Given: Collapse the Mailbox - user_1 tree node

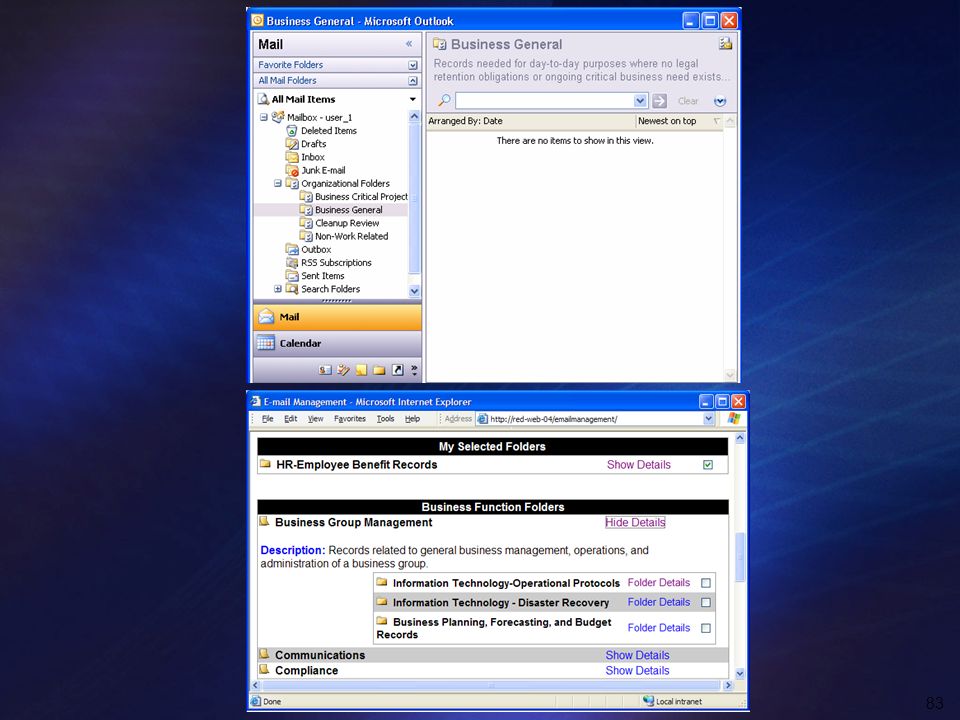Looking at the screenshot, I should click(263, 117).
